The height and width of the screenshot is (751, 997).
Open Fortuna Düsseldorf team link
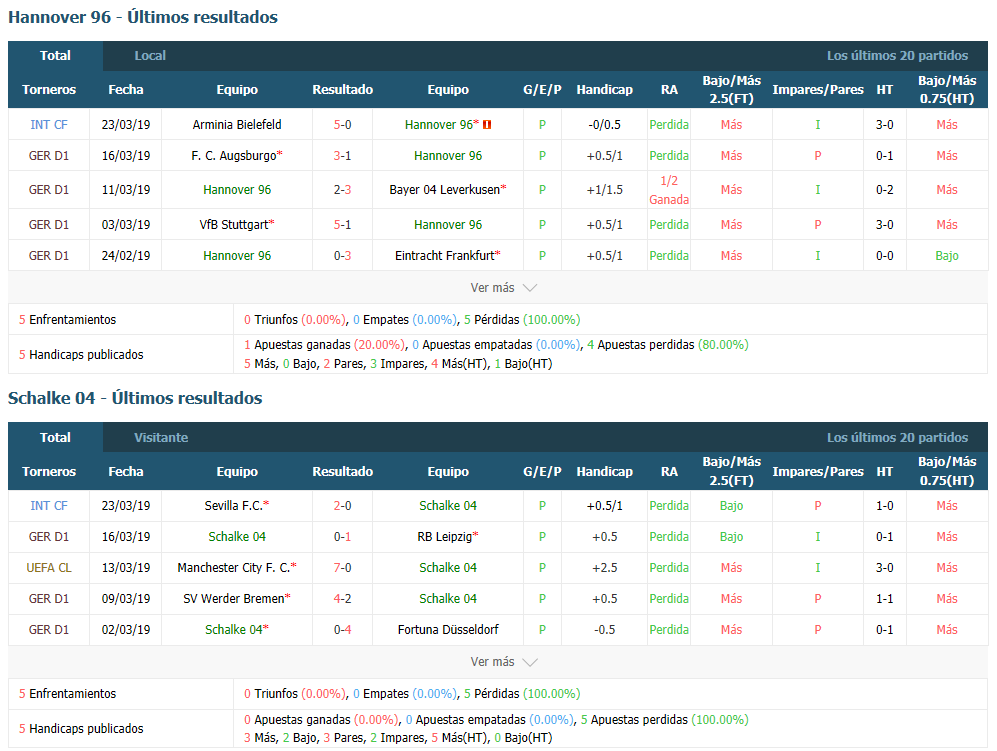[448, 630]
